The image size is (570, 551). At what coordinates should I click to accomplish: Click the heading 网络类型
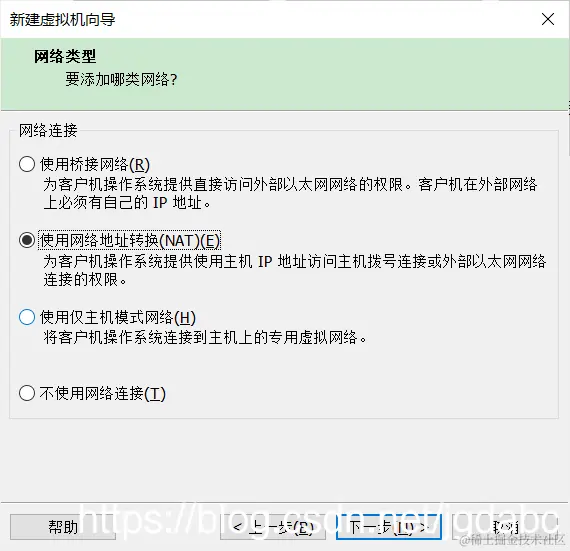click(x=65, y=56)
